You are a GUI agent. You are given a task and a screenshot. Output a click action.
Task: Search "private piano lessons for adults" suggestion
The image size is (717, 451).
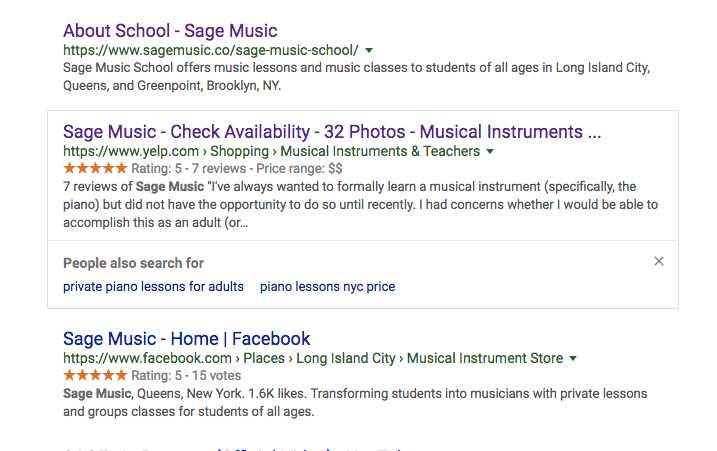click(x=153, y=287)
